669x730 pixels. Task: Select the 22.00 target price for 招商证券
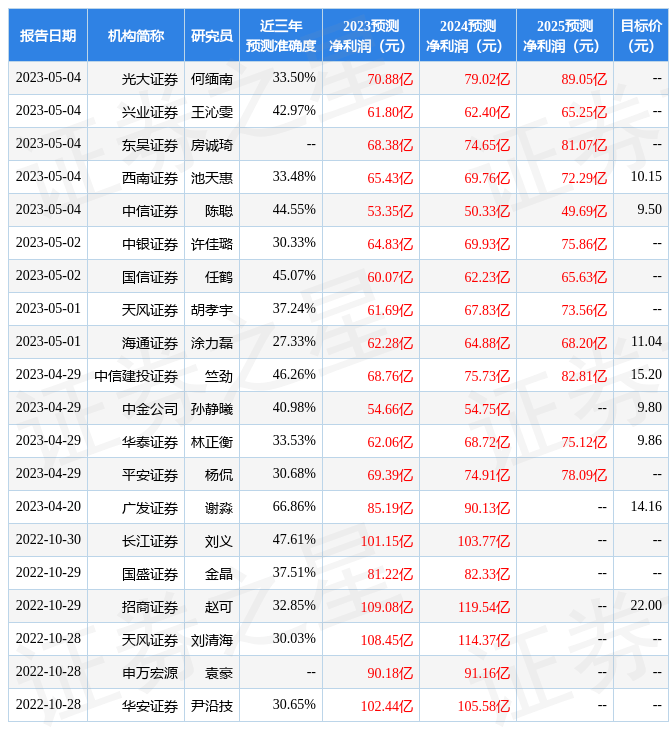click(646, 606)
